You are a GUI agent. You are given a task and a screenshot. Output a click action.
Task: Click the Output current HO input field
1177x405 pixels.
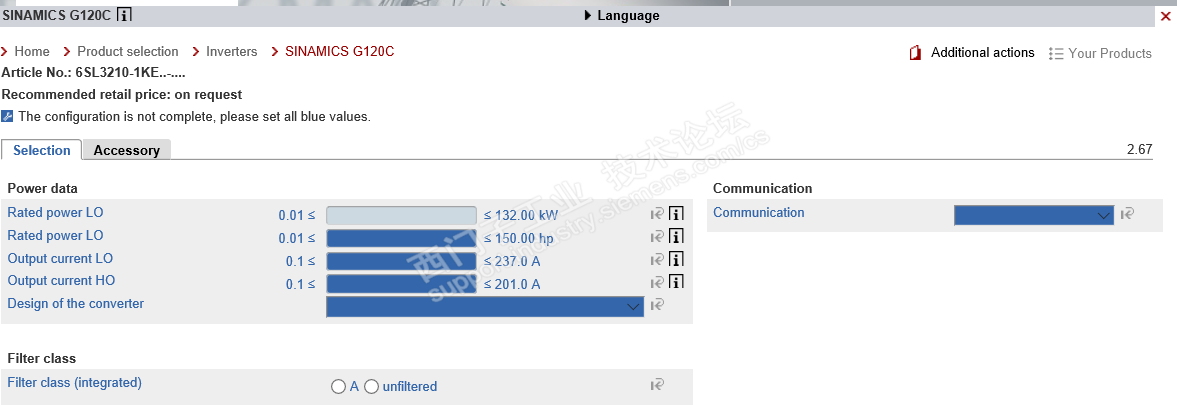pos(402,284)
